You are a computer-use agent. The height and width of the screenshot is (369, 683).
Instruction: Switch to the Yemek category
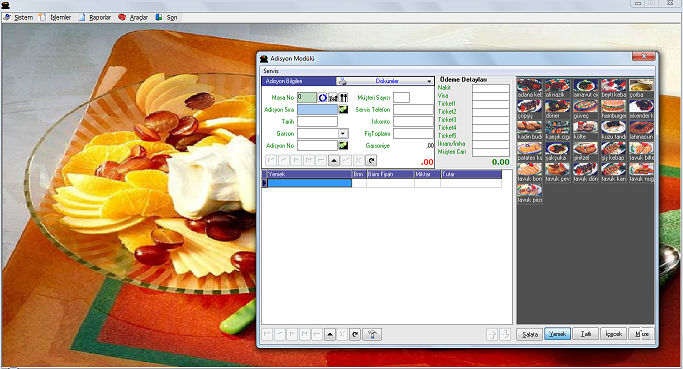click(x=558, y=334)
